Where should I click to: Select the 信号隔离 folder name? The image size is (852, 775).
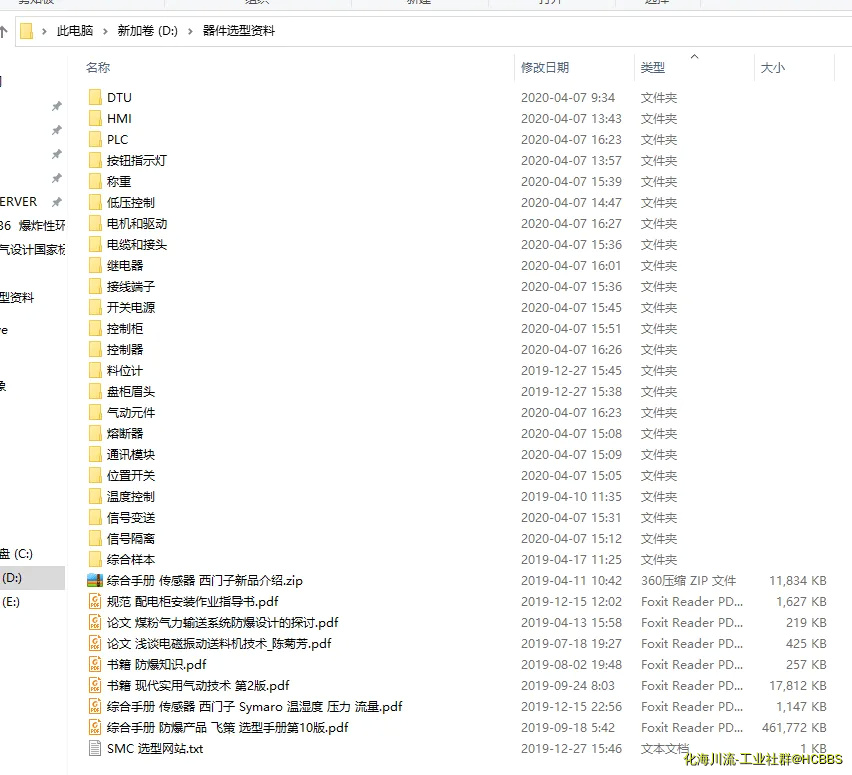[x=131, y=539]
